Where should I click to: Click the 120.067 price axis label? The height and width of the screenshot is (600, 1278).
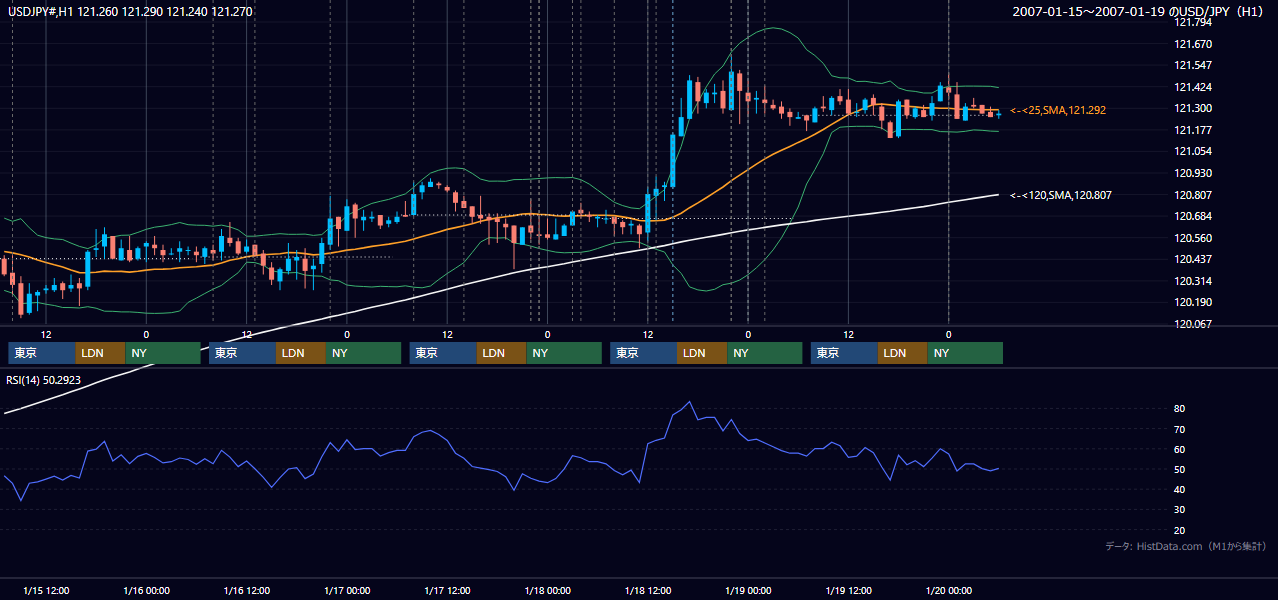point(1193,324)
